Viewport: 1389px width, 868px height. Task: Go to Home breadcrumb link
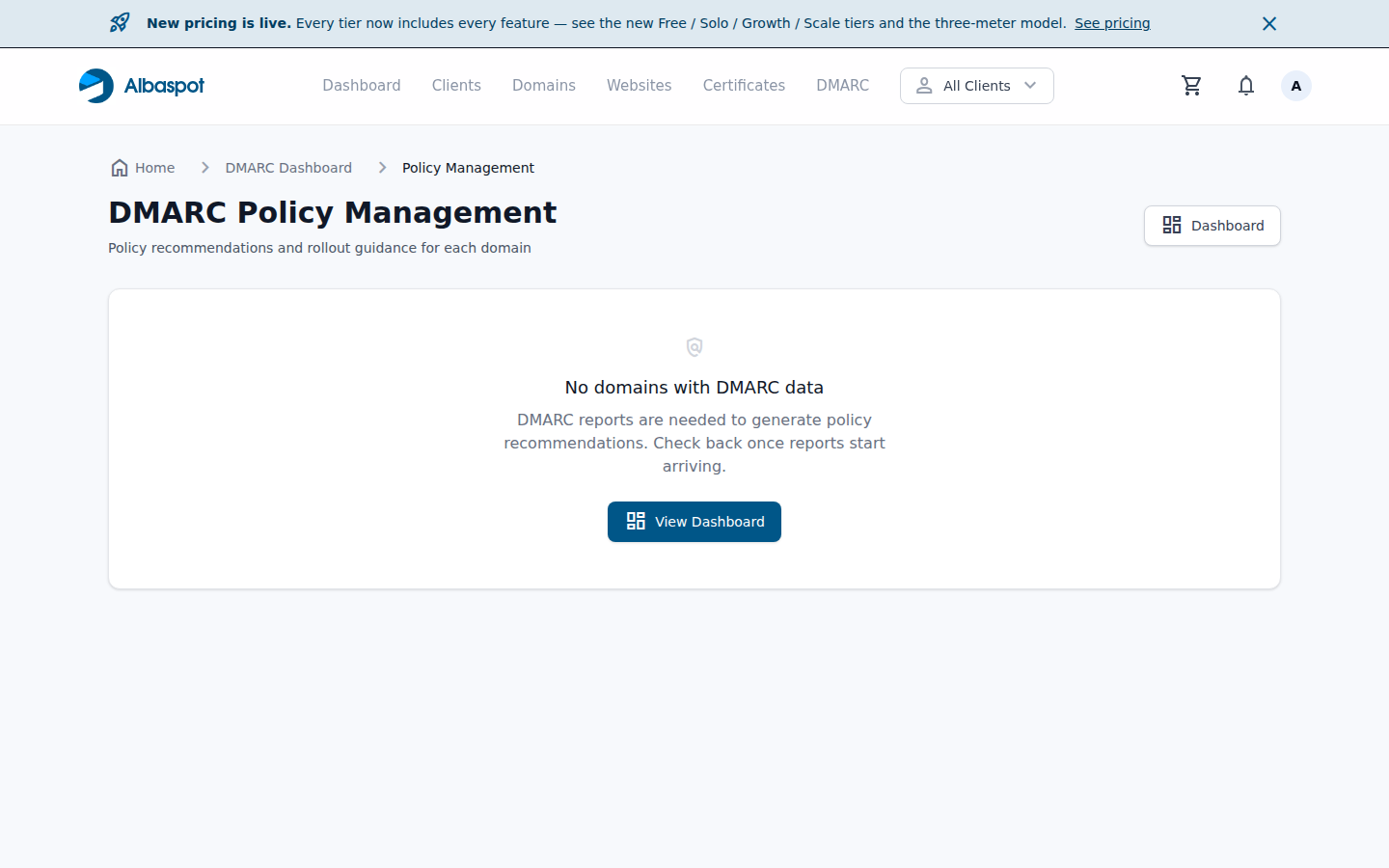pyautogui.click(x=154, y=168)
